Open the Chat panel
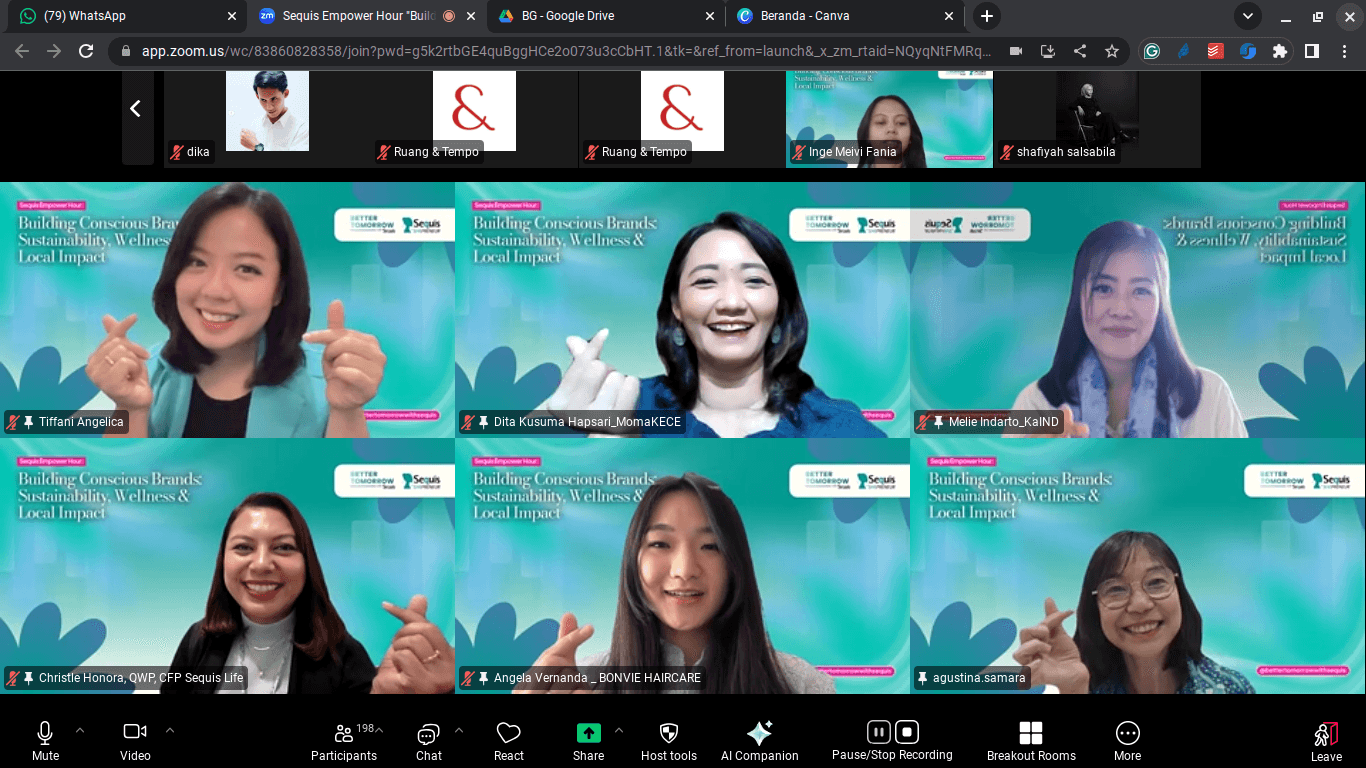Screen dimensions: 1366x768 click(x=429, y=741)
